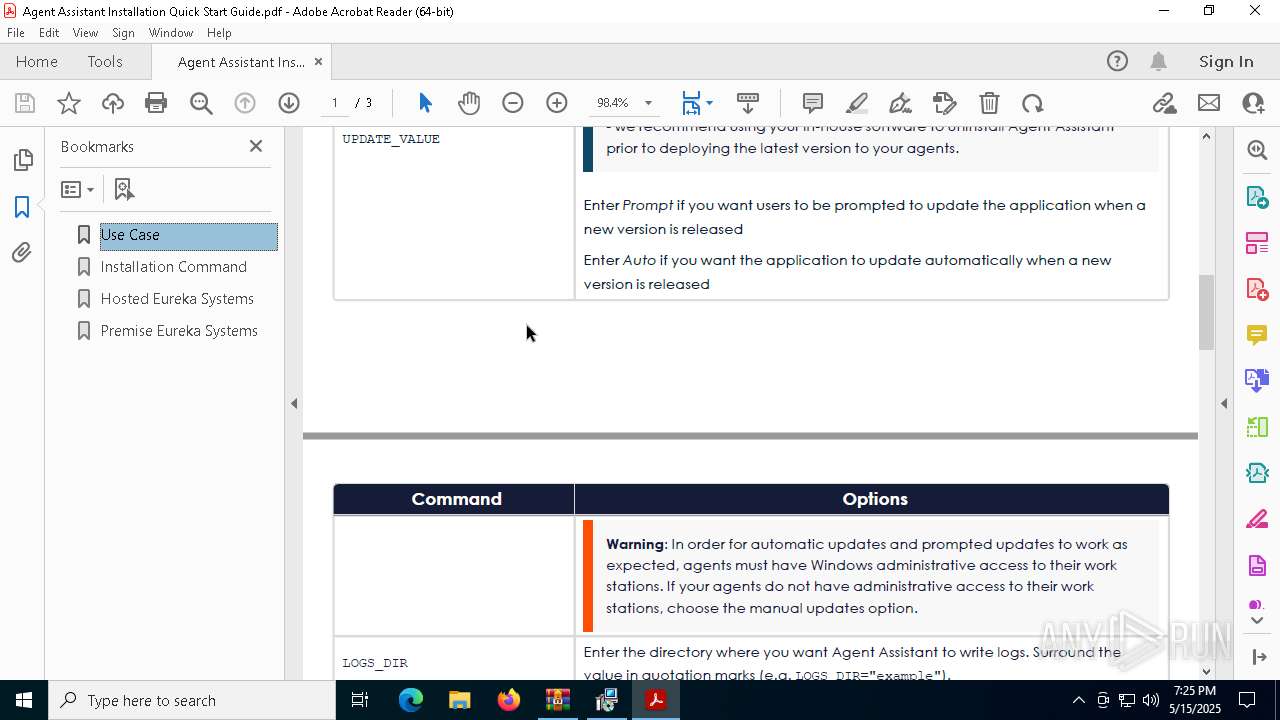Edit the current page number field
This screenshot has height=720, width=1280.
[335, 103]
